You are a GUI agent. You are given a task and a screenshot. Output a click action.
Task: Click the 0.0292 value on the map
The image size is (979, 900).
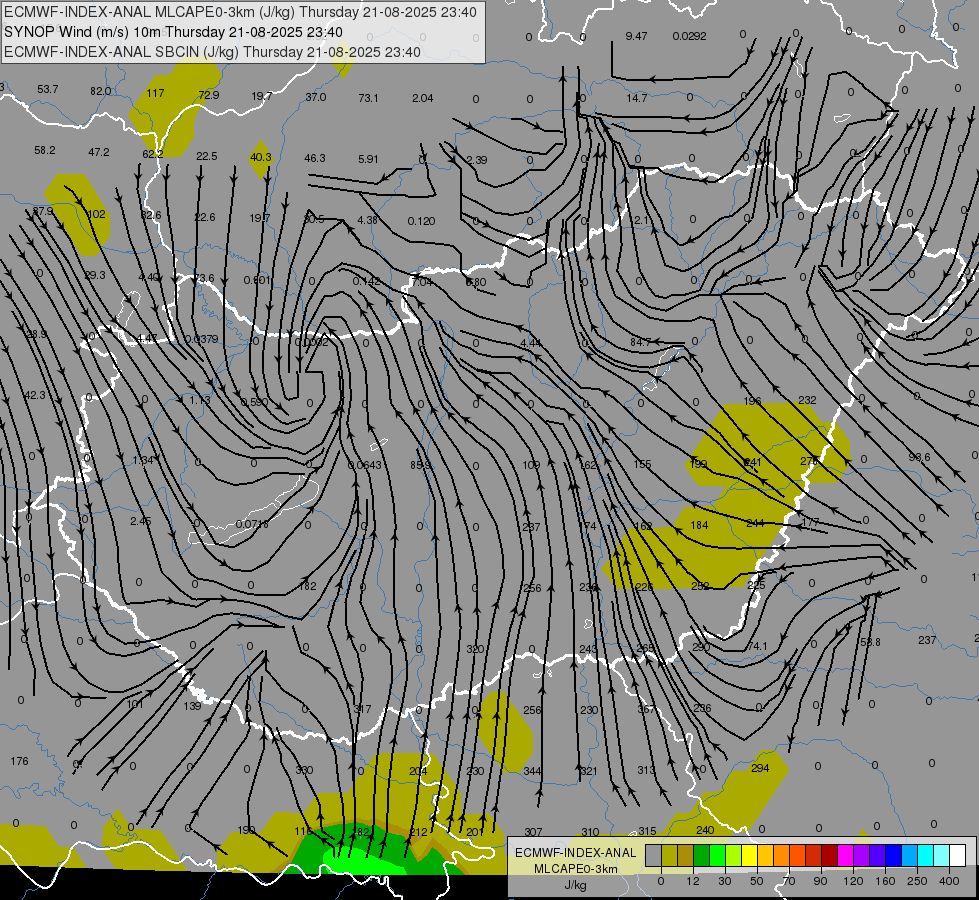tap(689, 36)
